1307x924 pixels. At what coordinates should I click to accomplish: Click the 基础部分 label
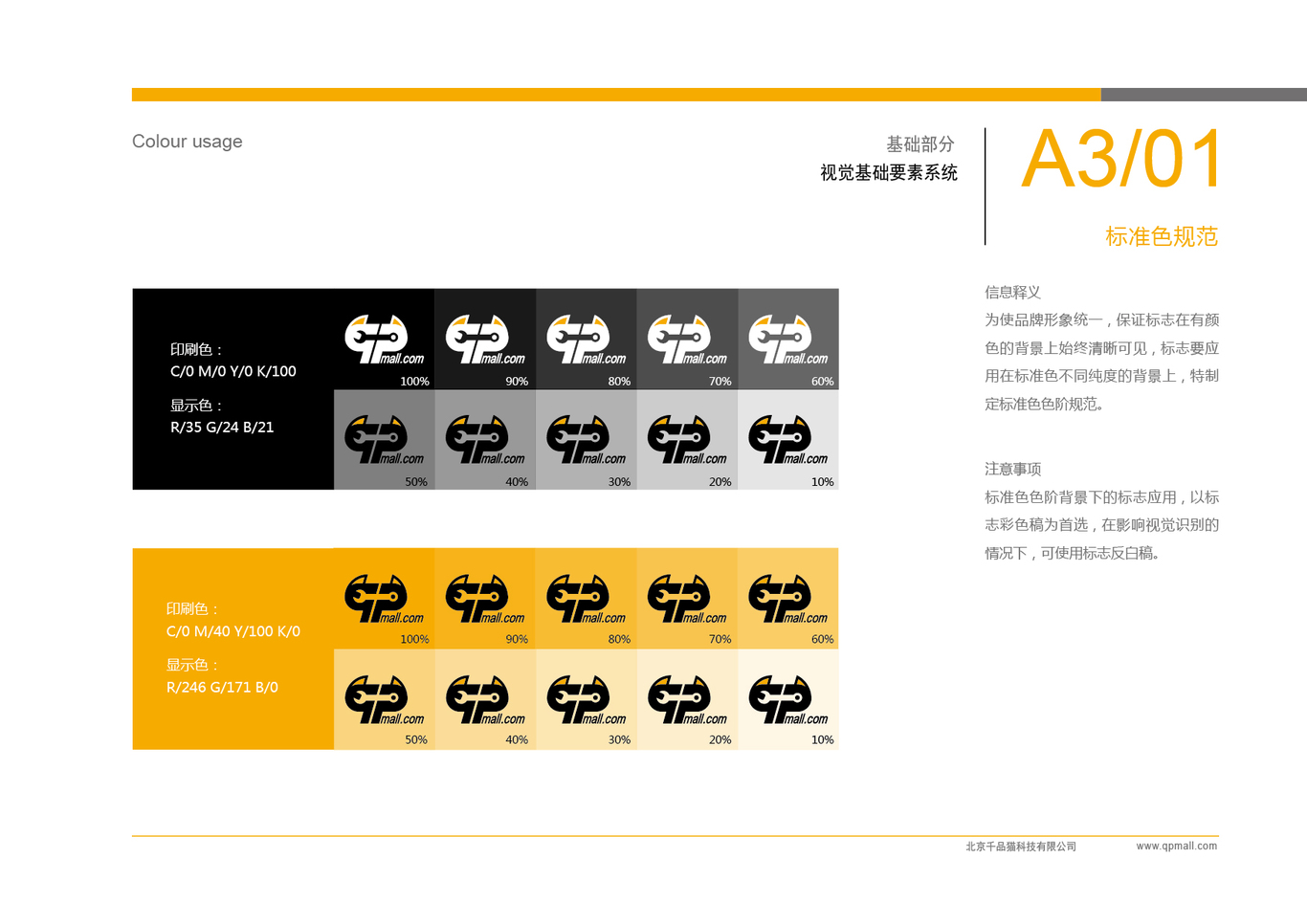click(x=920, y=144)
